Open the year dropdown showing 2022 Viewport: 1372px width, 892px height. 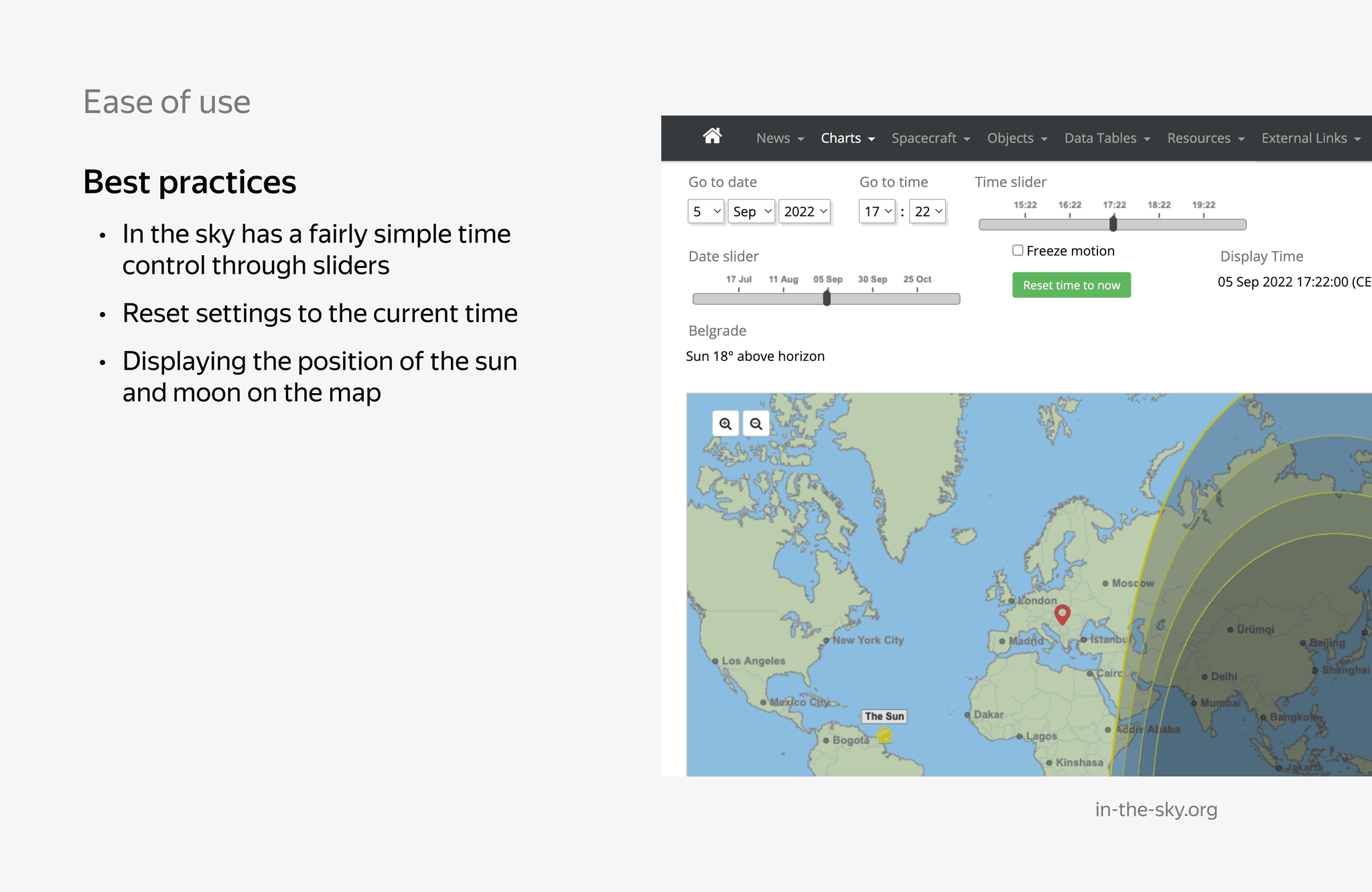(x=805, y=212)
